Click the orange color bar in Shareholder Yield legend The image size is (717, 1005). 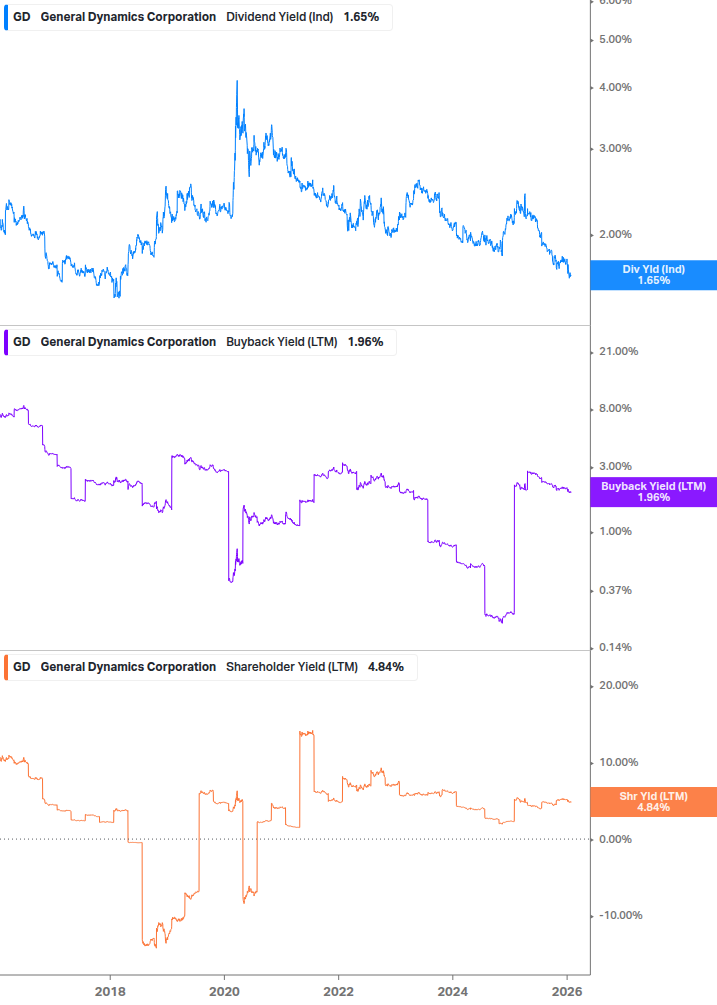pos(6,667)
